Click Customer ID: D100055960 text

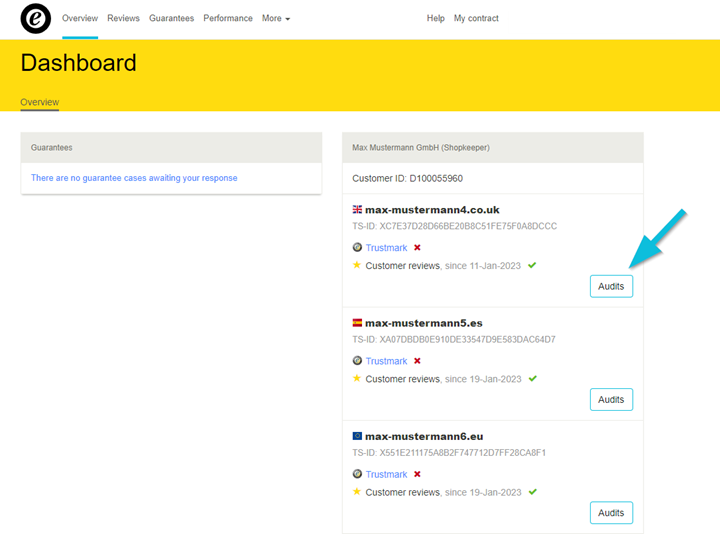[x=407, y=178]
